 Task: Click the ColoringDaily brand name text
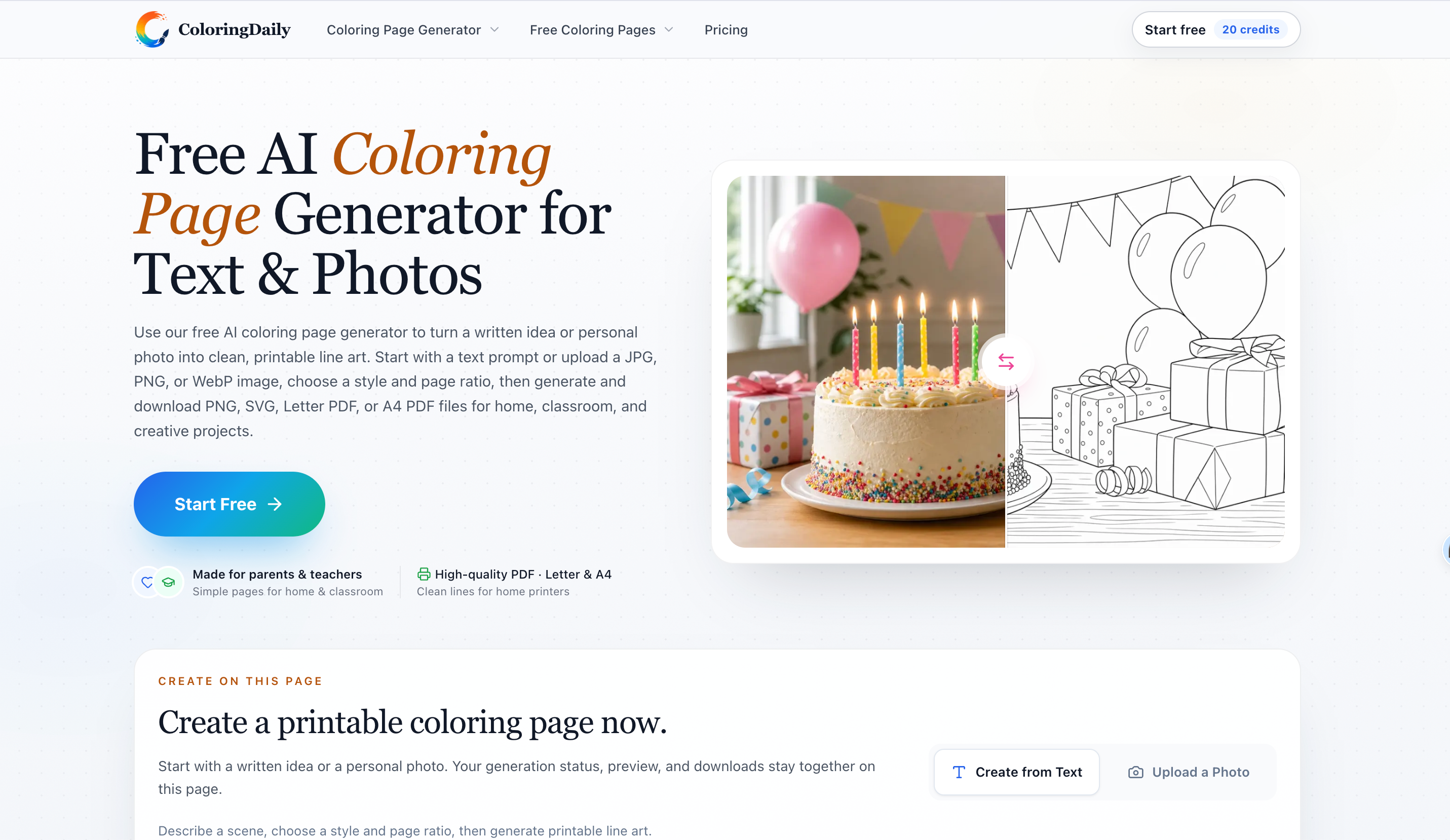[234, 29]
